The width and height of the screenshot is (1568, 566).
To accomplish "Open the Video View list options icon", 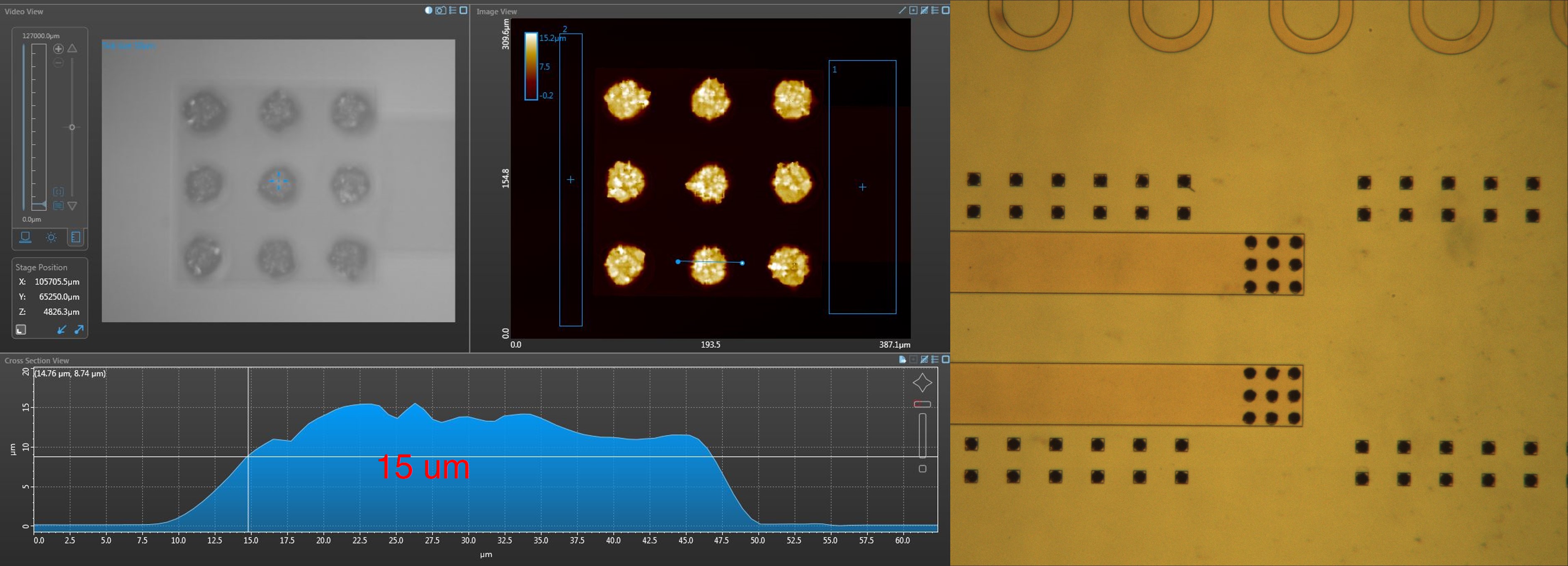I will tap(452, 10).
